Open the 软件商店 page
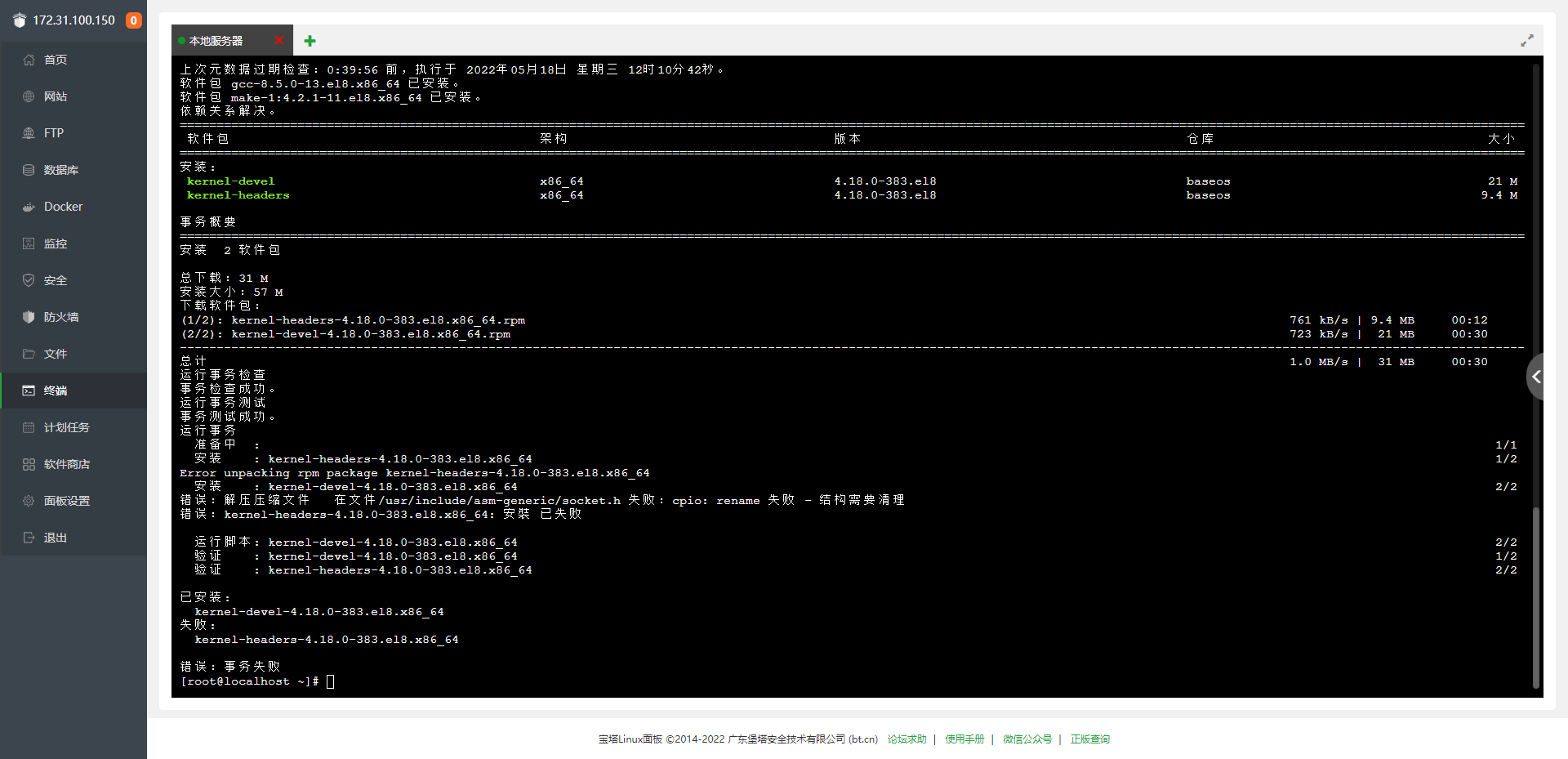This screenshot has width=1568, height=759. 73,464
